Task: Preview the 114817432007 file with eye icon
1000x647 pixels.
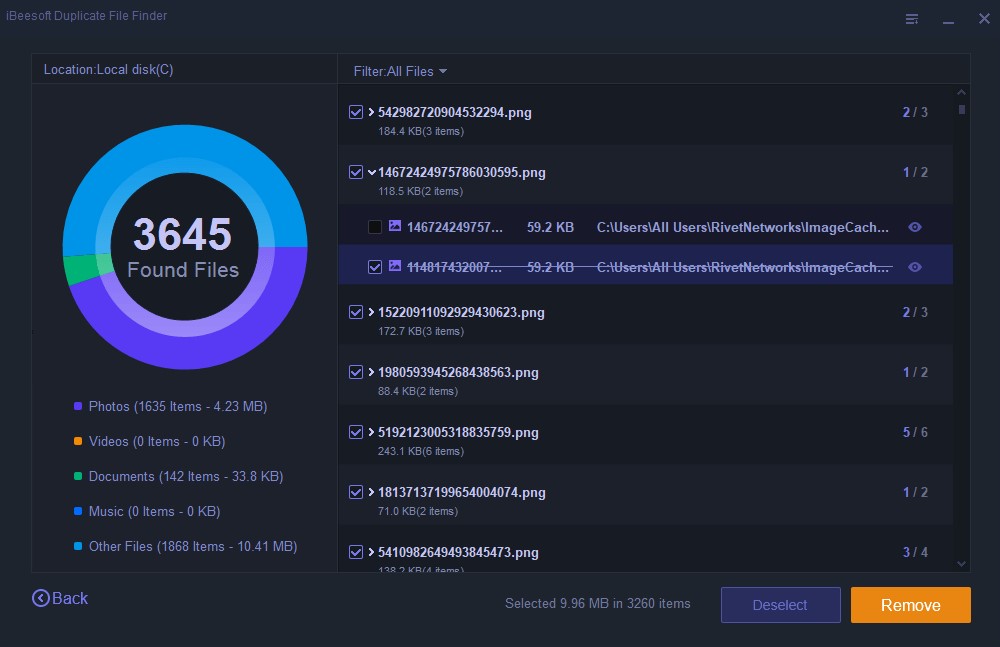Action: (914, 267)
